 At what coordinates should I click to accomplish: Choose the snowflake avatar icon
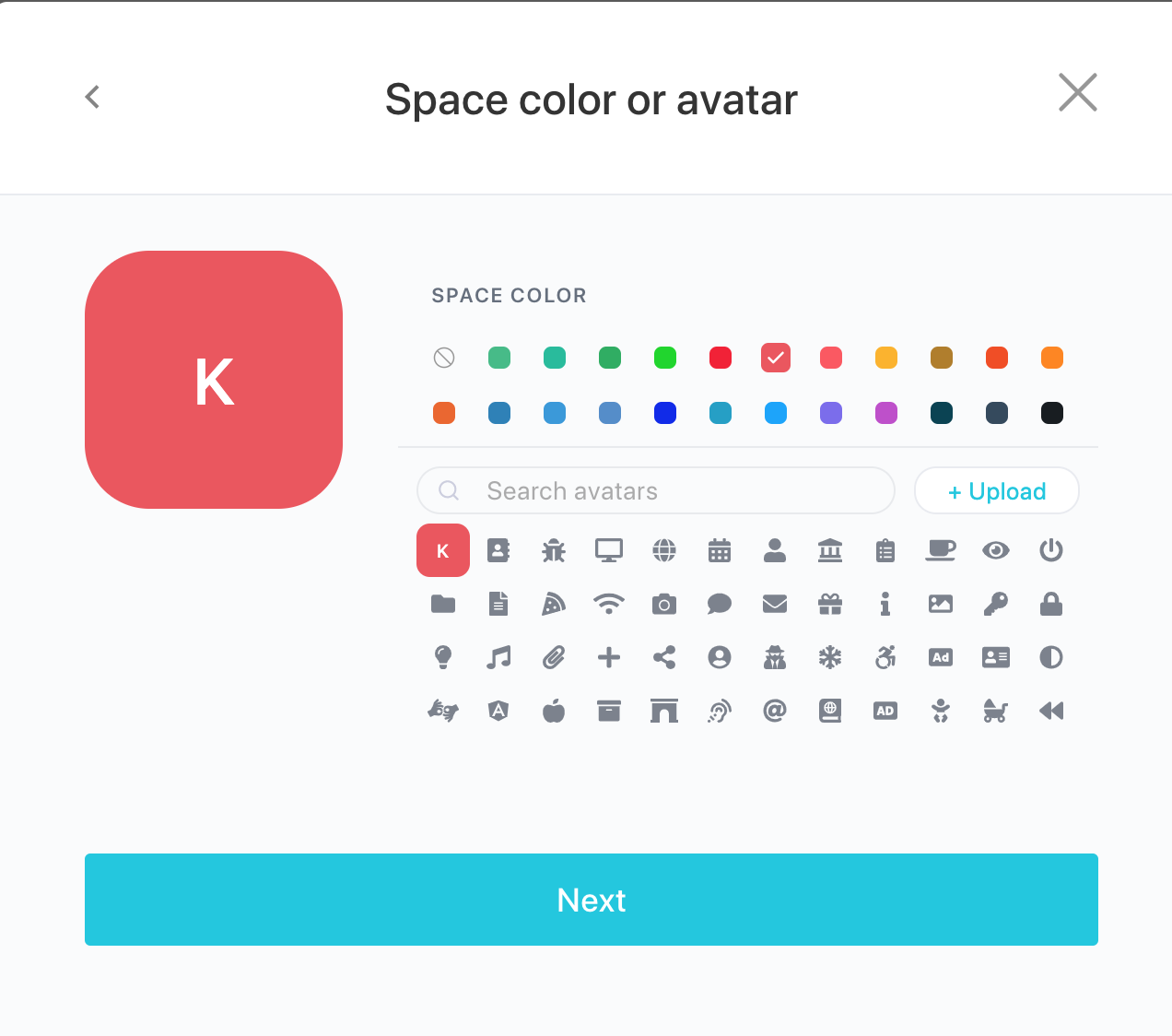click(830, 657)
